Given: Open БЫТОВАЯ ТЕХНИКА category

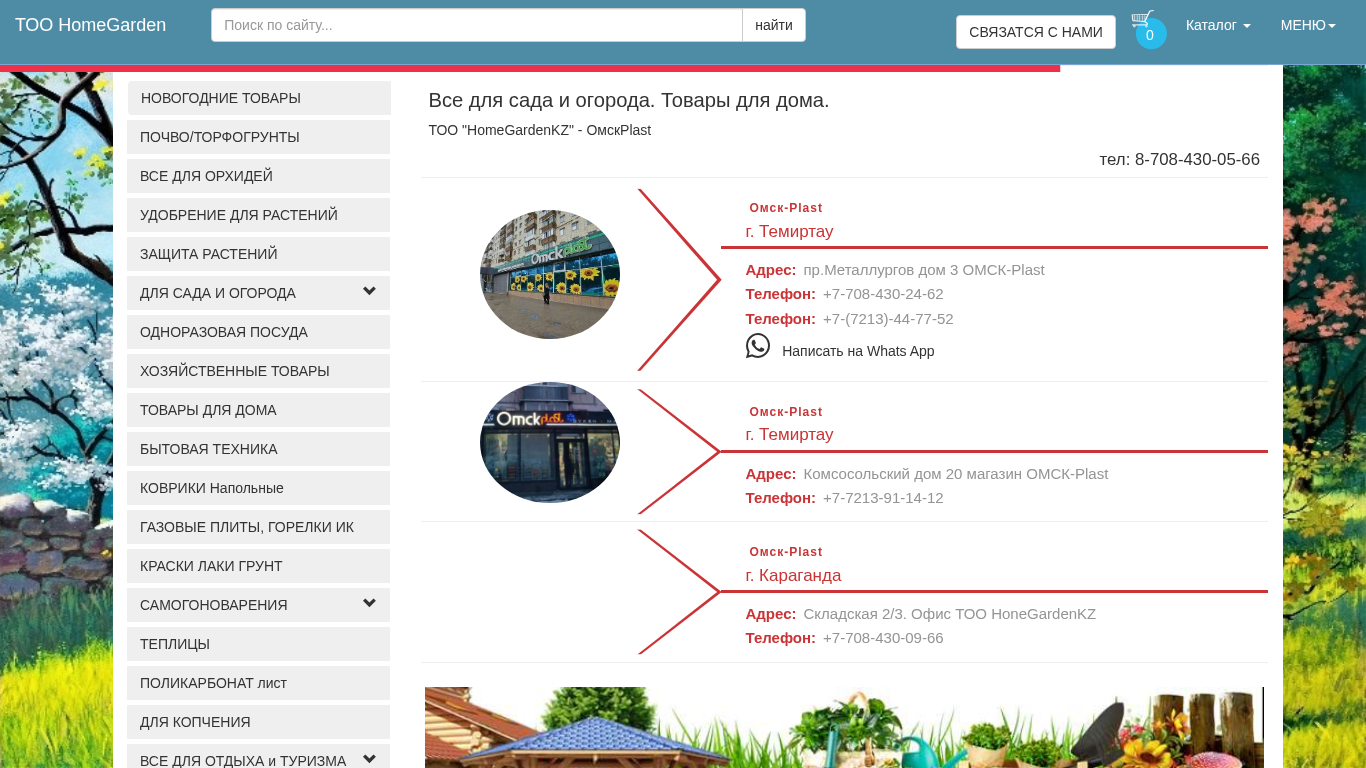Looking at the screenshot, I should coord(259,449).
